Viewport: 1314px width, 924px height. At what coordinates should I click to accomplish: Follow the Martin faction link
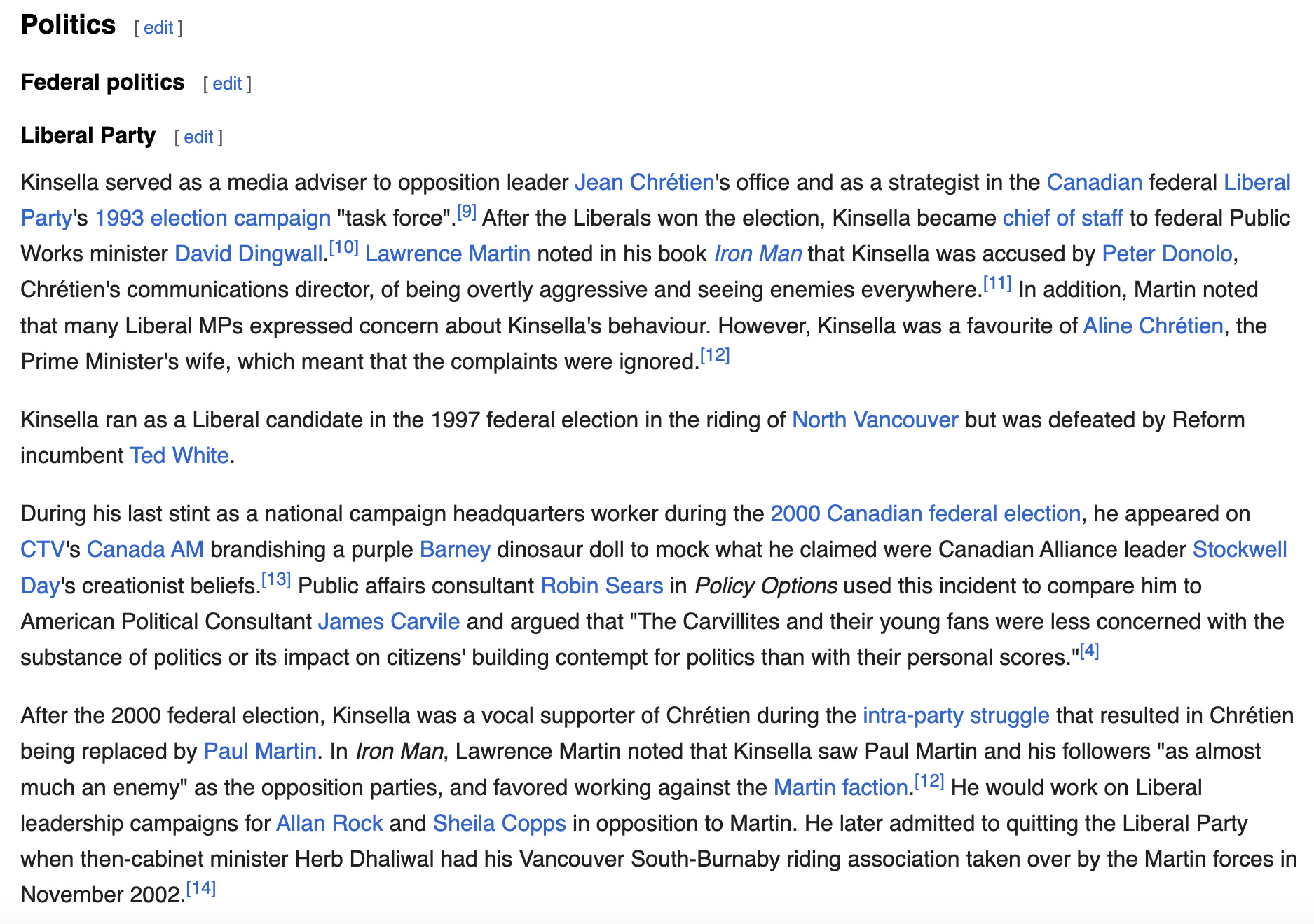pyautogui.click(x=841, y=787)
